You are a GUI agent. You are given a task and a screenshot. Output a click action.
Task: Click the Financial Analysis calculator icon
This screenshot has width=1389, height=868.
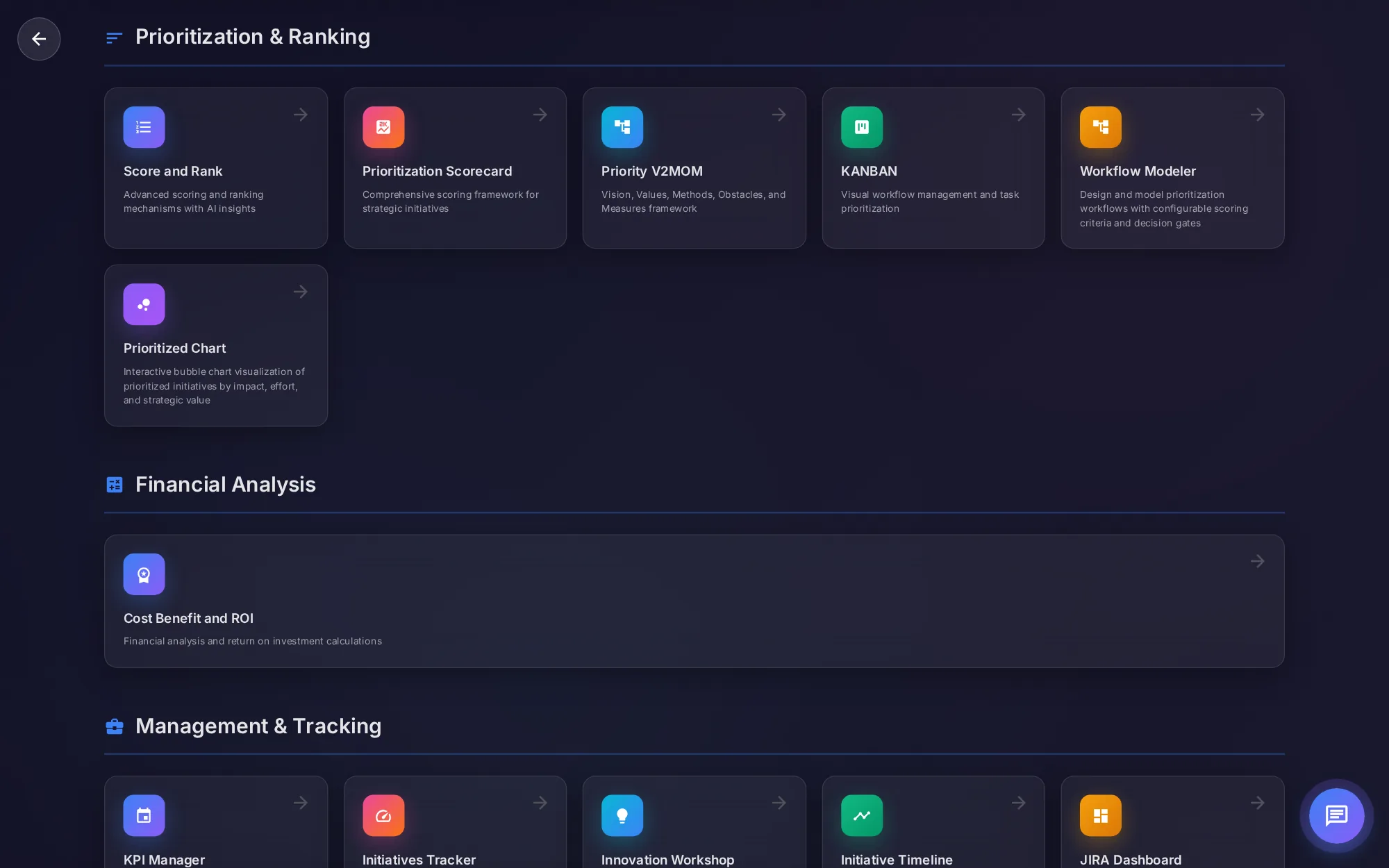pos(115,485)
